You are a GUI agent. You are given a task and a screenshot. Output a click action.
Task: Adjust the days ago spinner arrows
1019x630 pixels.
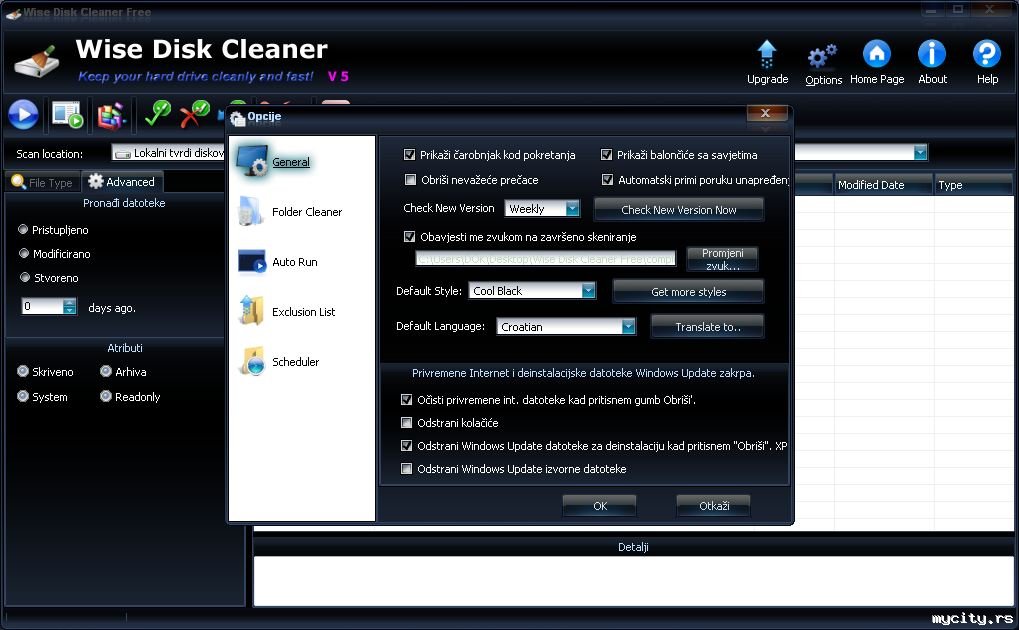click(x=70, y=306)
